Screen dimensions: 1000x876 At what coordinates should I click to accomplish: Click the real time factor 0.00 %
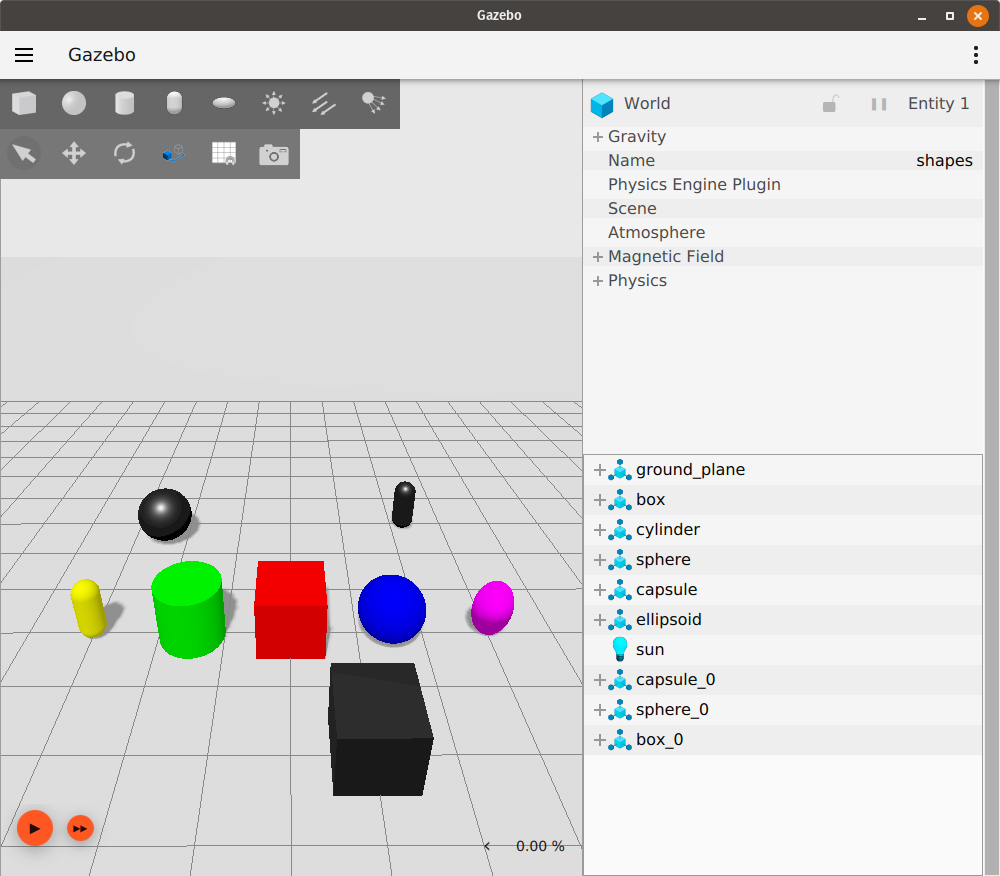(x=540, y=846)
